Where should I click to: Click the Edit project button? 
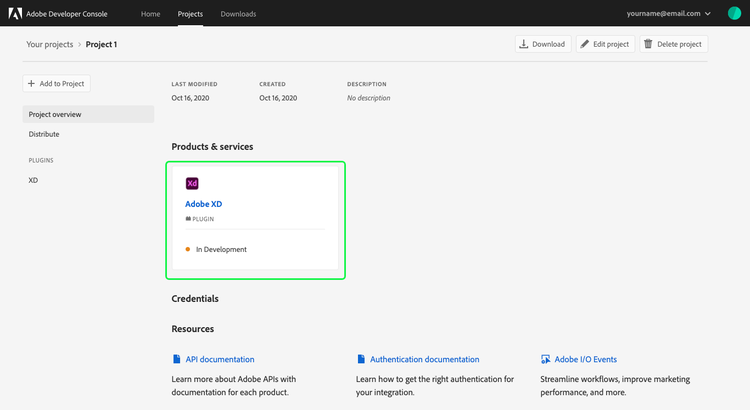(x=605, y=44)
